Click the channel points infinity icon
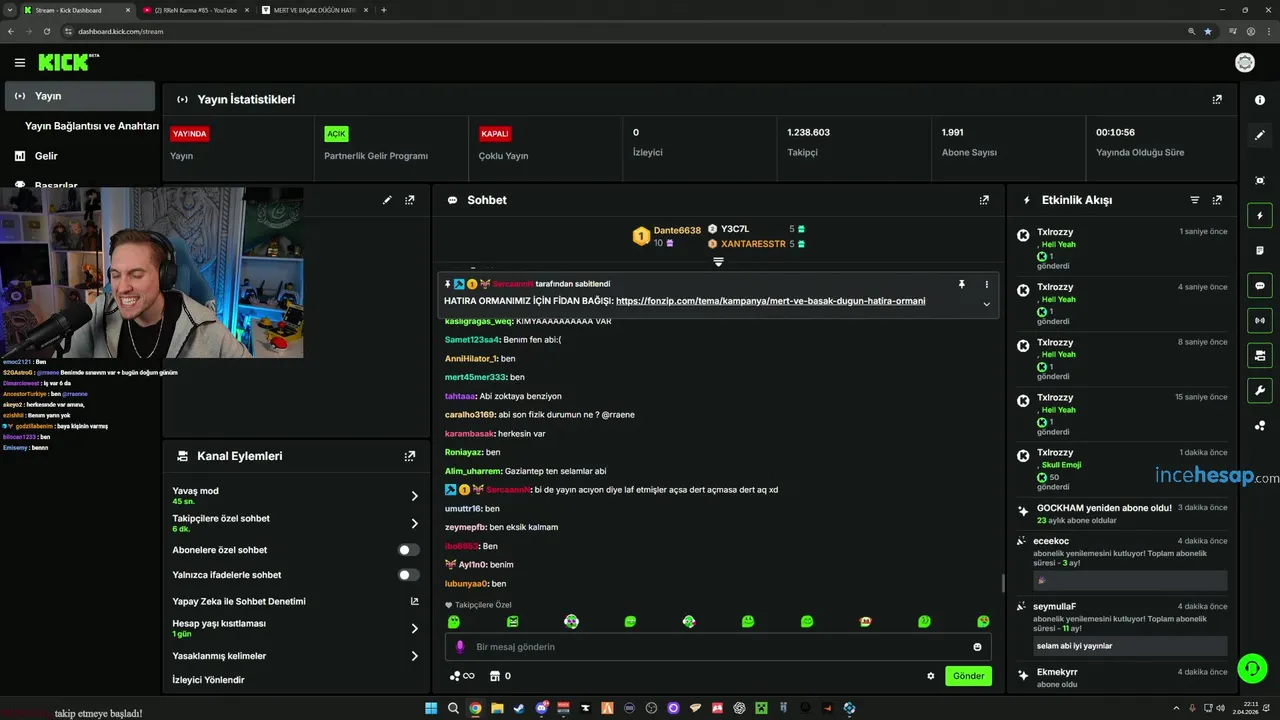1280x720 pixels. pyautogui.click(x=461, y=676)
